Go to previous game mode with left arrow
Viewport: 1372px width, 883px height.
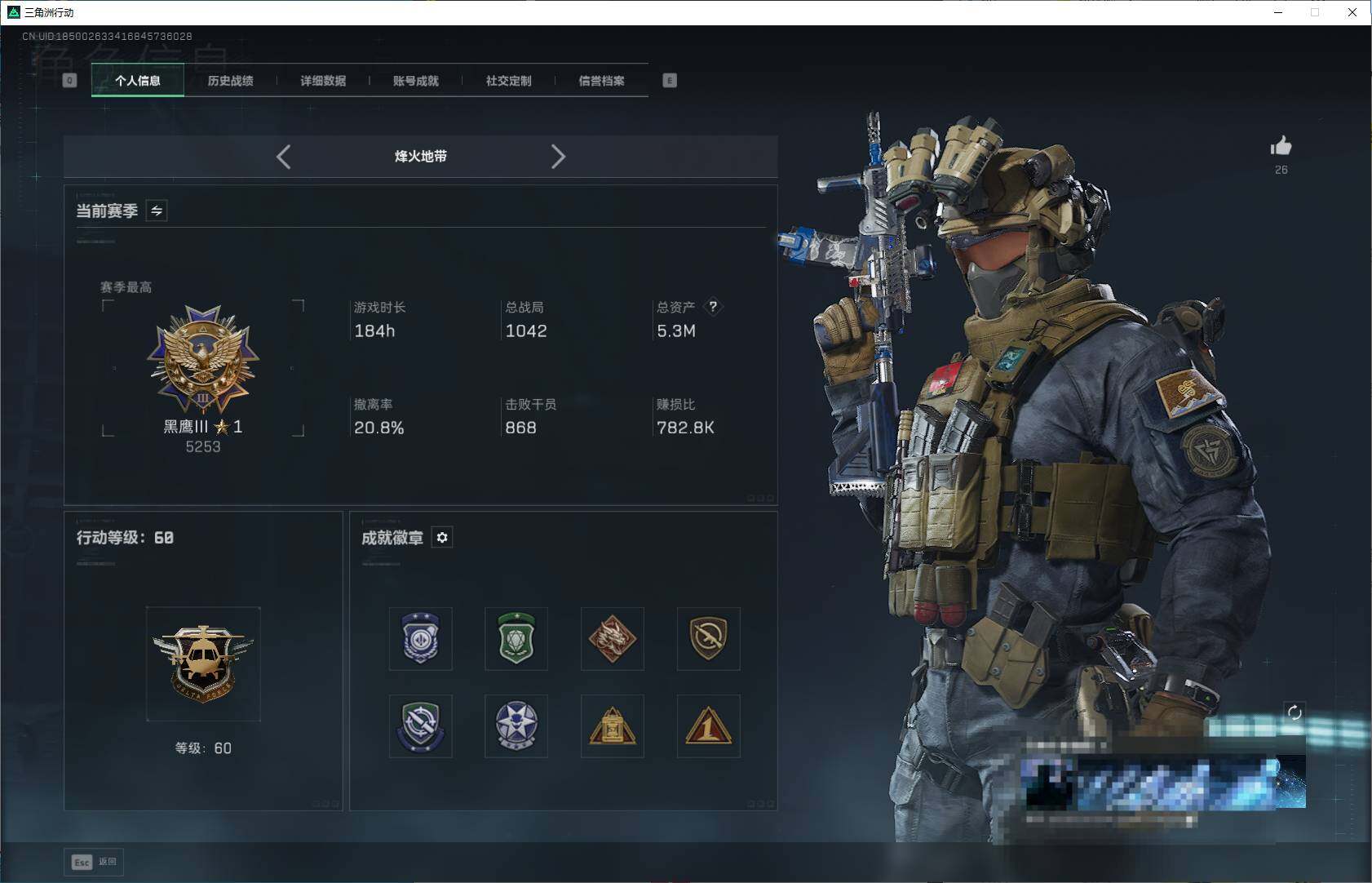coord(284,157)
